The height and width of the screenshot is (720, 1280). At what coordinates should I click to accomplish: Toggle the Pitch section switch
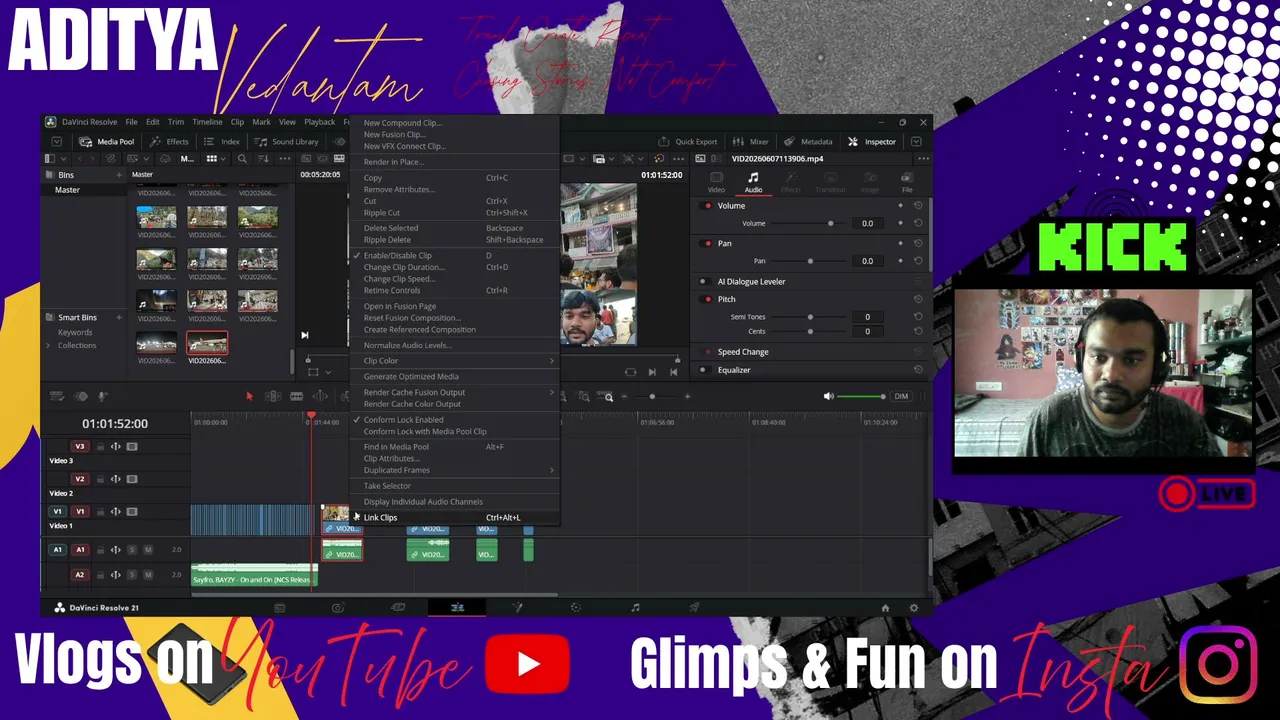(x=708, y=299)
